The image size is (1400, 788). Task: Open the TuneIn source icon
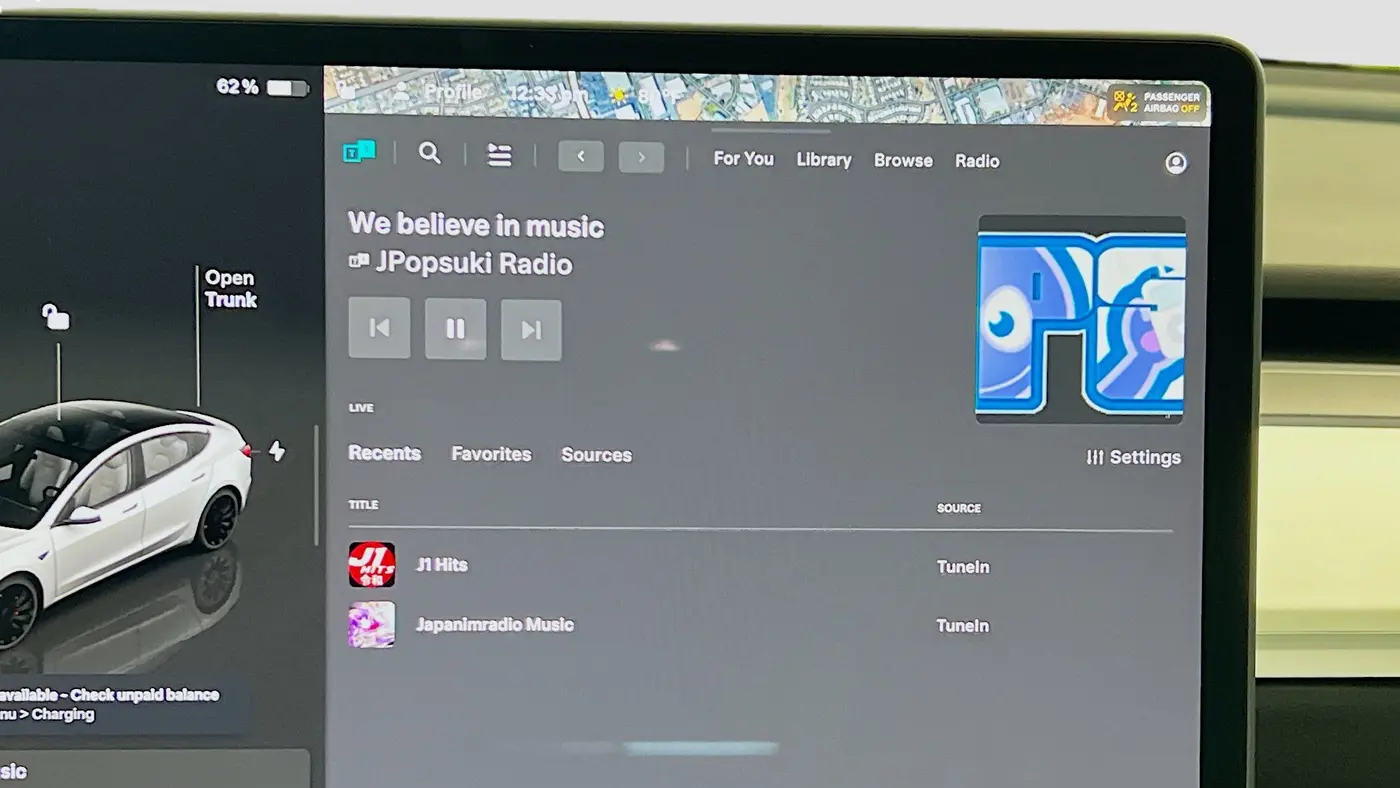[359, 152]
